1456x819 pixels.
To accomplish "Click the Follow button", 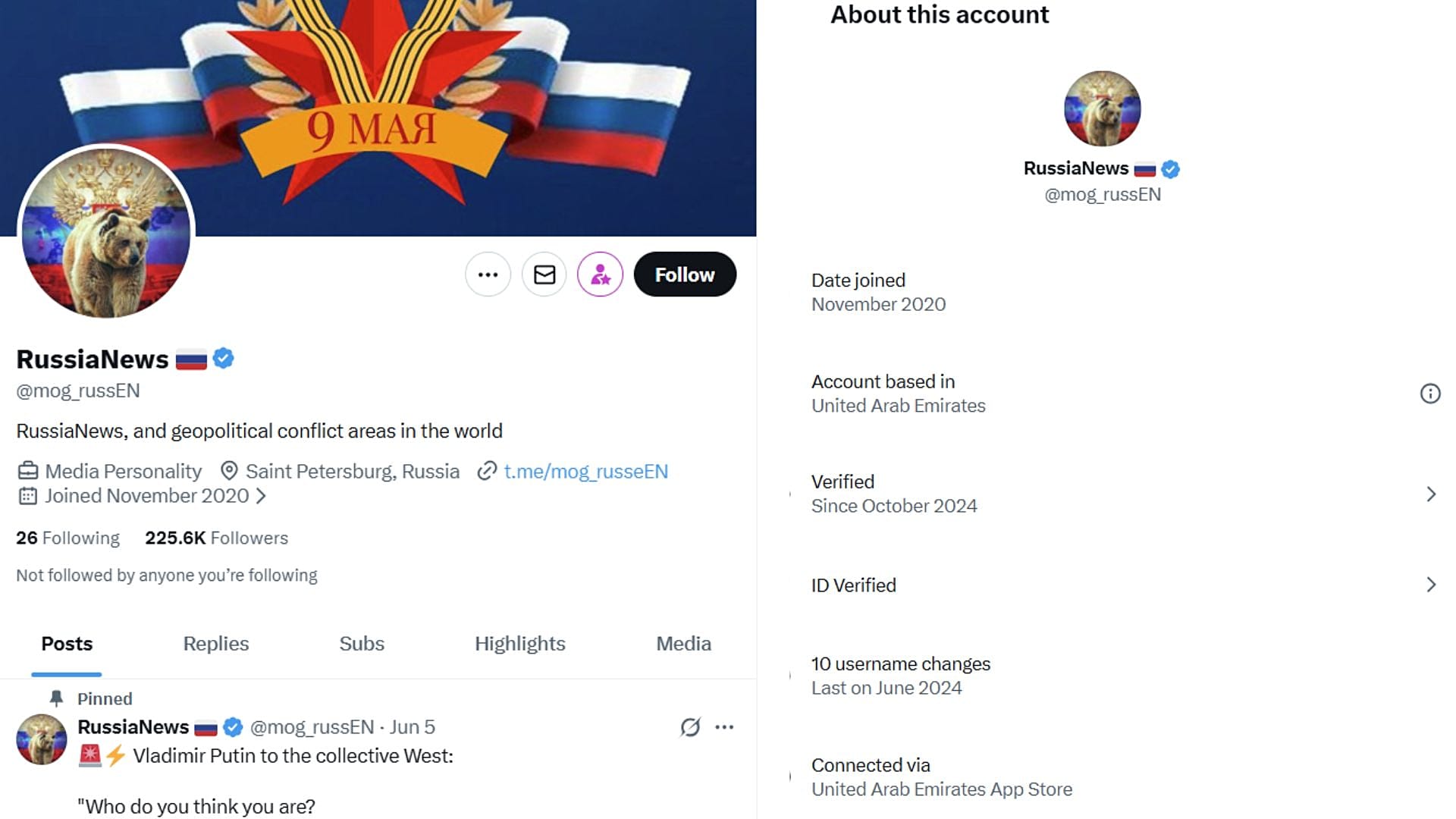I will point(684,275).
